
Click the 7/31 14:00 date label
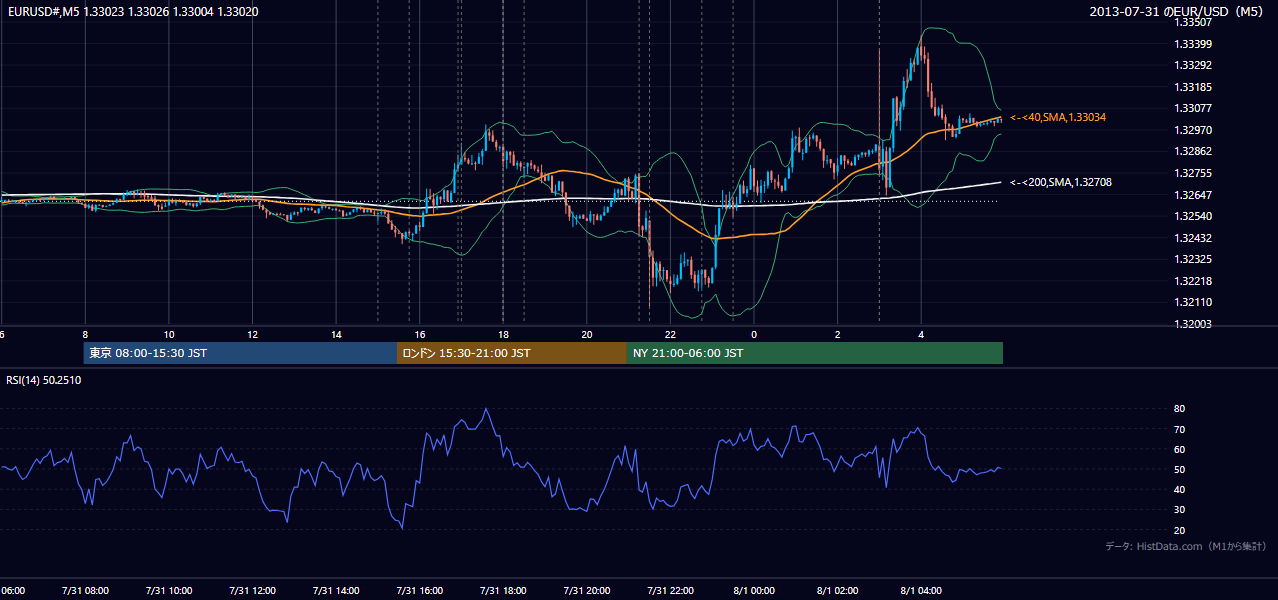336,591
